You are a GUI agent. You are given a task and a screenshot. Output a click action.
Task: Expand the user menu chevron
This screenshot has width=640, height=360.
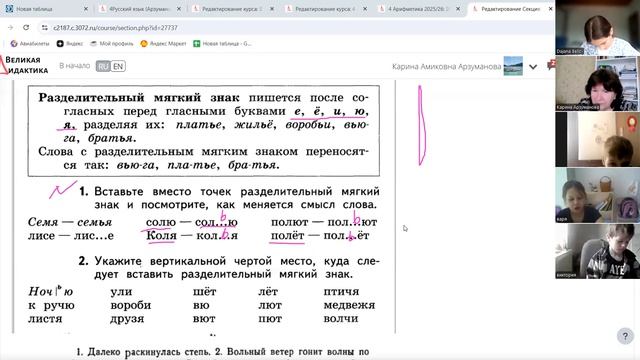[533, 67]
